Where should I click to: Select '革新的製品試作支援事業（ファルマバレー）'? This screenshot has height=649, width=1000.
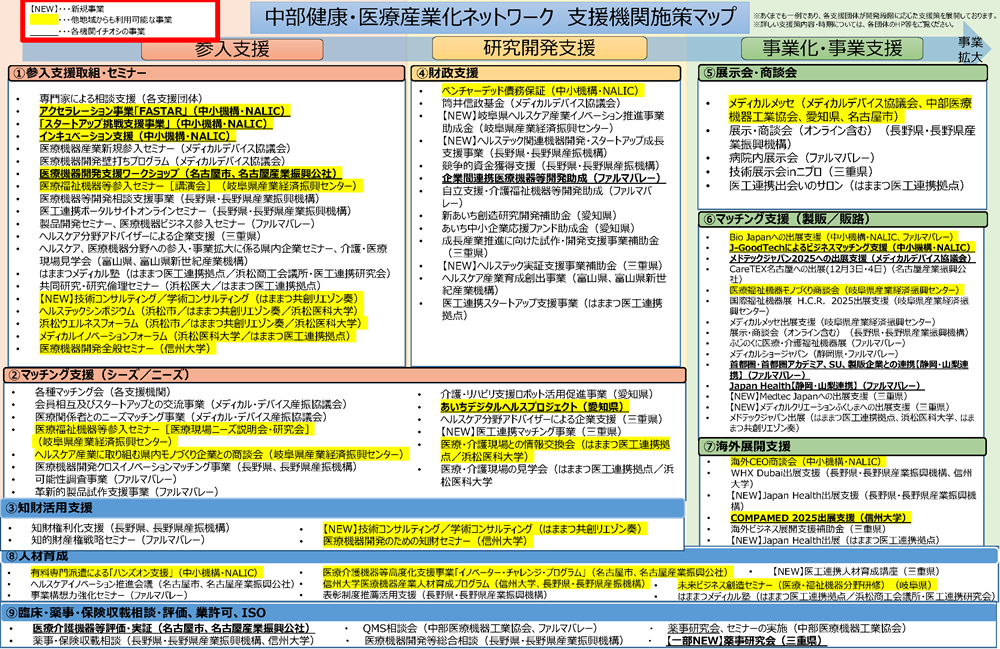click(x=126, y=492)
